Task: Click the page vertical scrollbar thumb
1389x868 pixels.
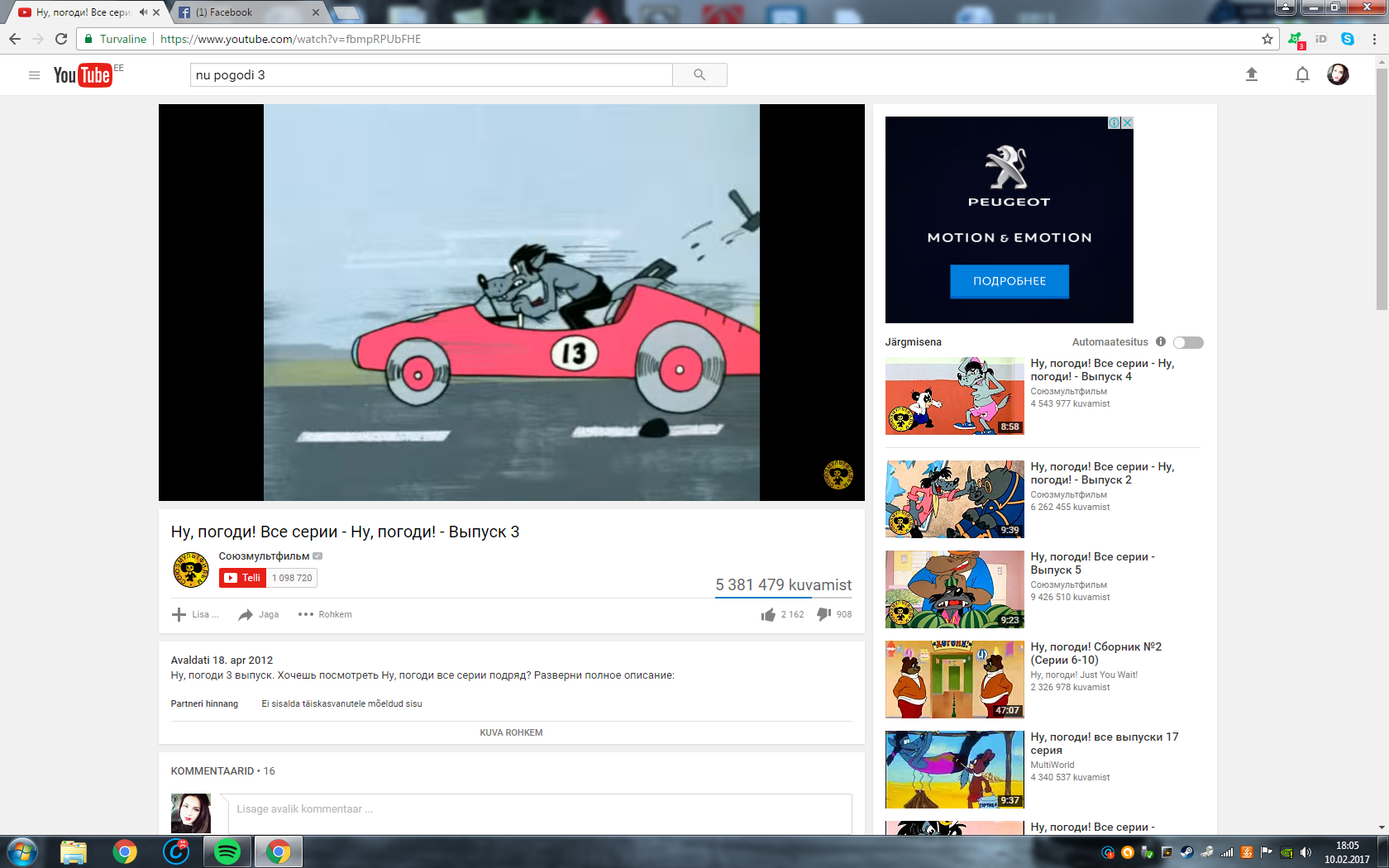Action: click(1382, 189)
